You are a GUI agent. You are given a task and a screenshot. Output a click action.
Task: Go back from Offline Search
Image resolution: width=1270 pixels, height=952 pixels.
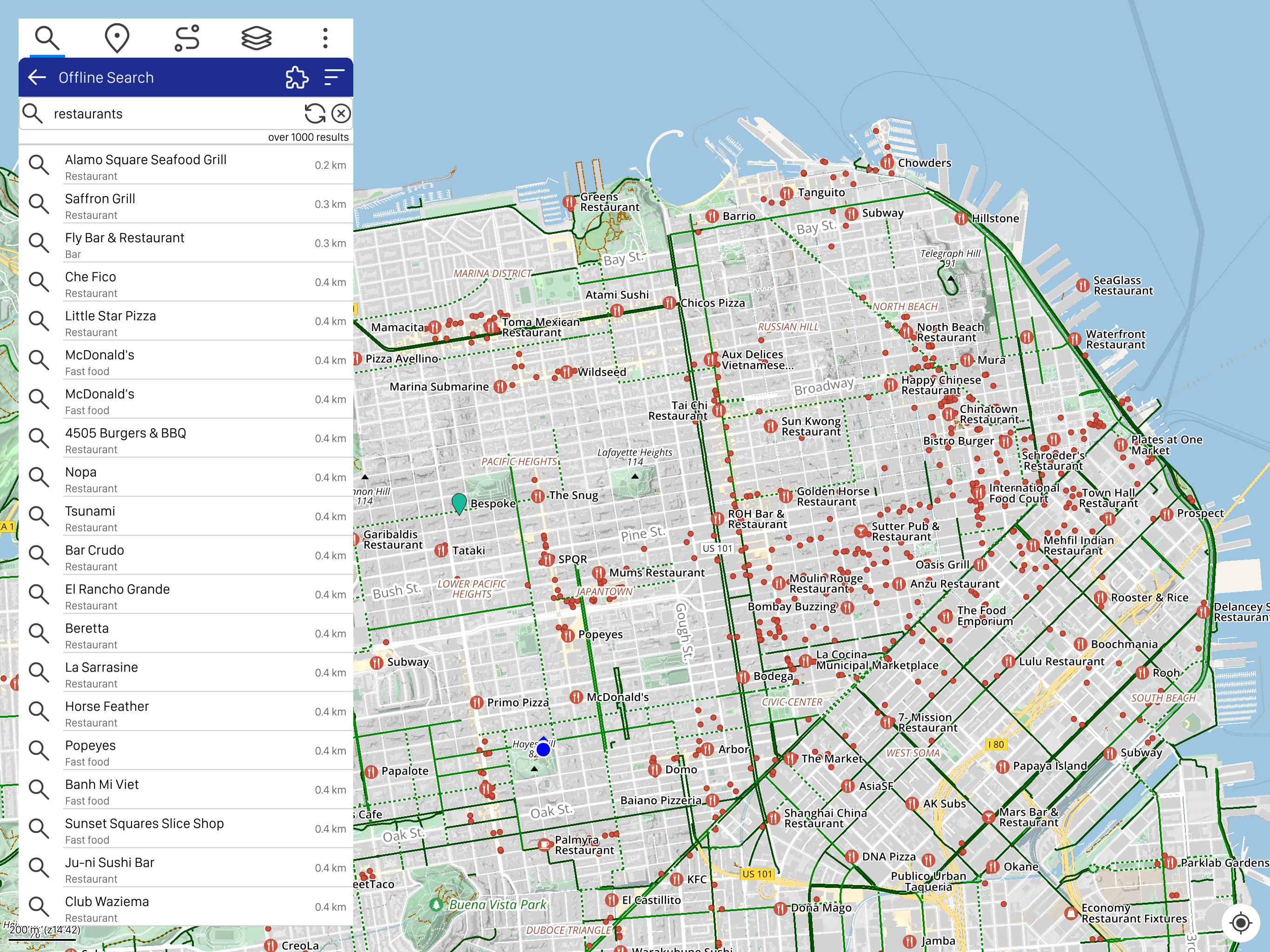pyautogui.click(x=37, y=77)
